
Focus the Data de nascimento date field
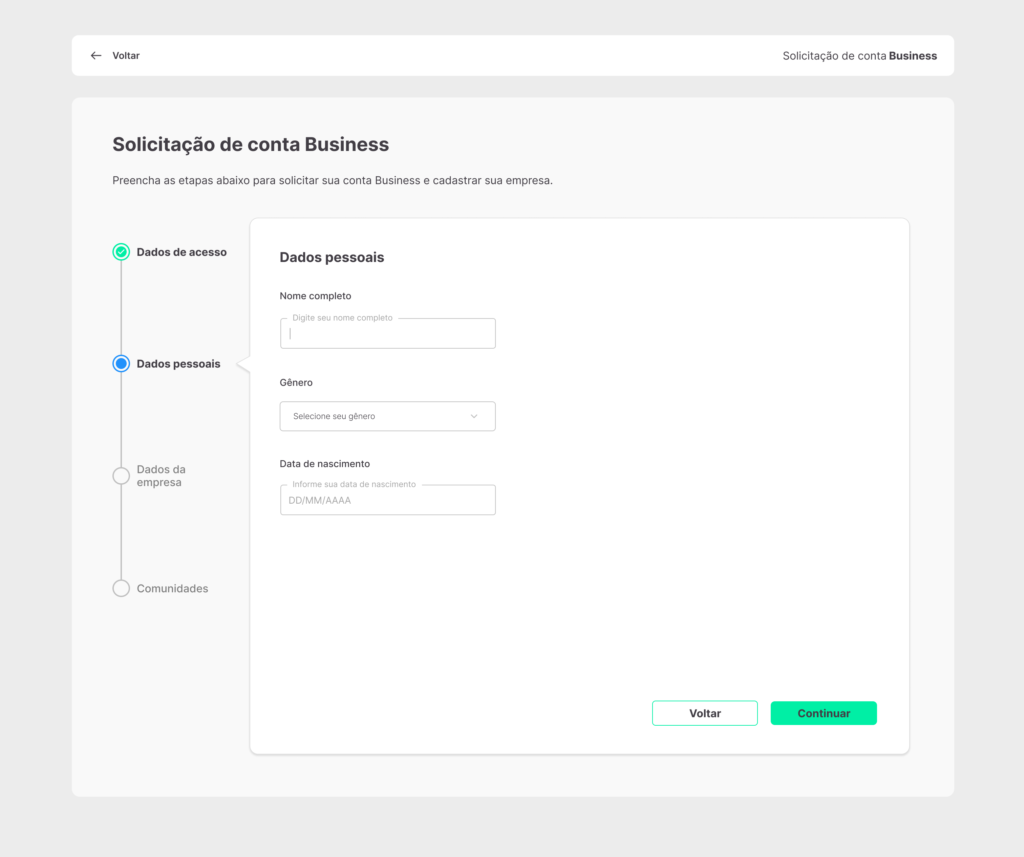click(388, 500)
